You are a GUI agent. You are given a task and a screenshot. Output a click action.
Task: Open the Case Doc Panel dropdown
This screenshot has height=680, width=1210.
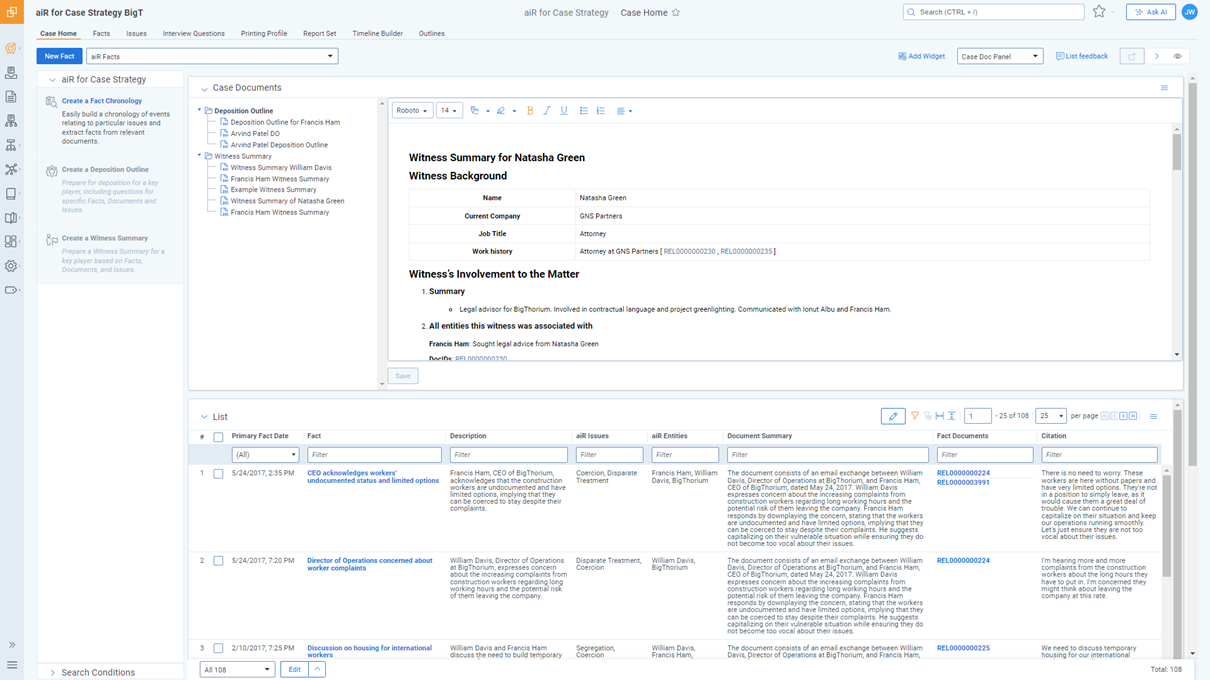tap(999, 57)
